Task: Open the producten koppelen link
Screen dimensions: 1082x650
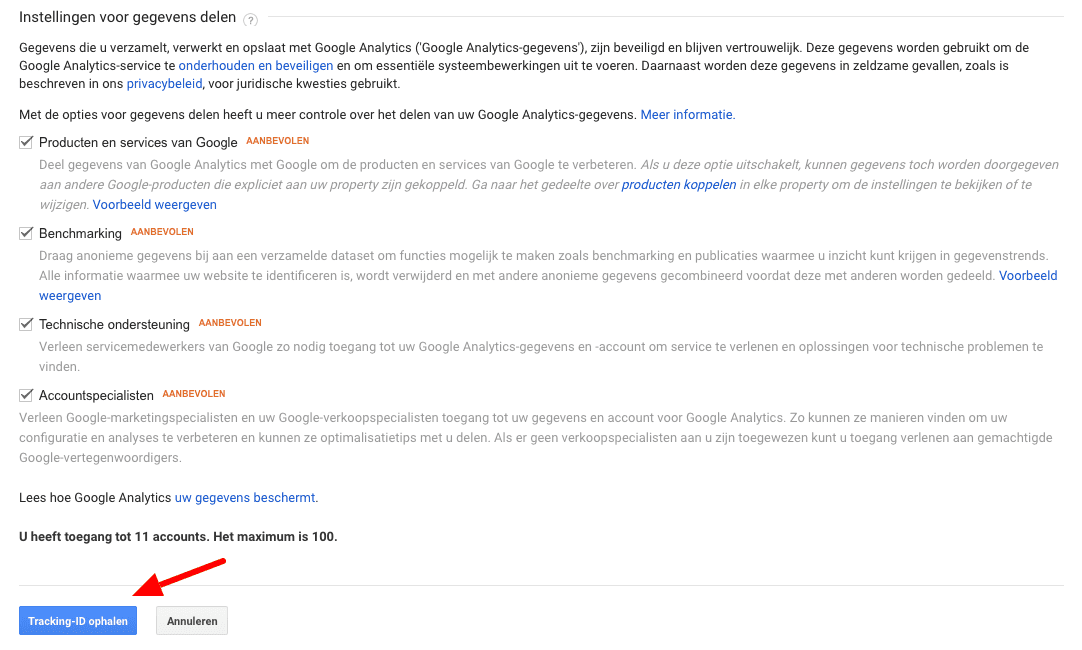Action: coord(679,184)
